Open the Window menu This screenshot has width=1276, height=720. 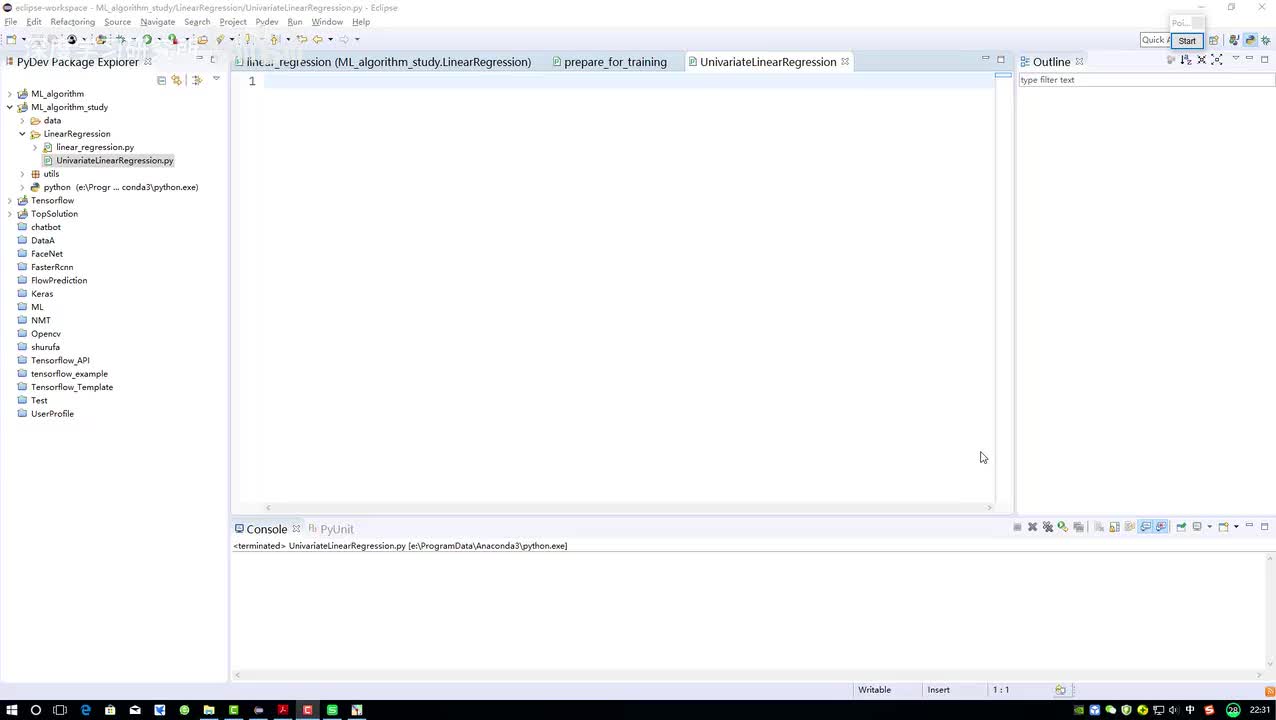tap(327, 22)
